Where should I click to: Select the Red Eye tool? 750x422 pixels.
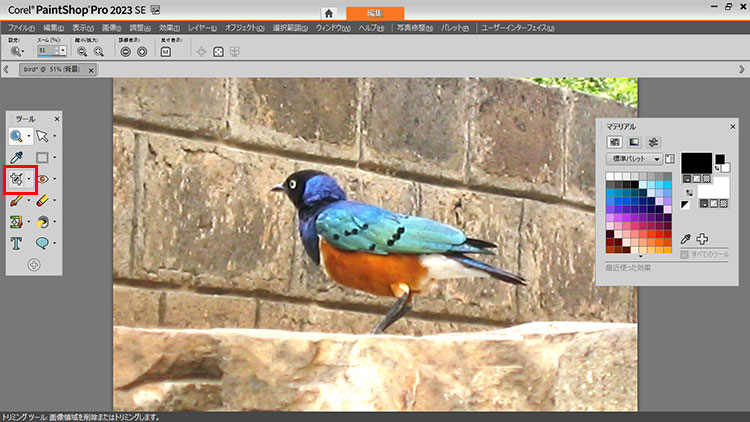tap(43, 179)
